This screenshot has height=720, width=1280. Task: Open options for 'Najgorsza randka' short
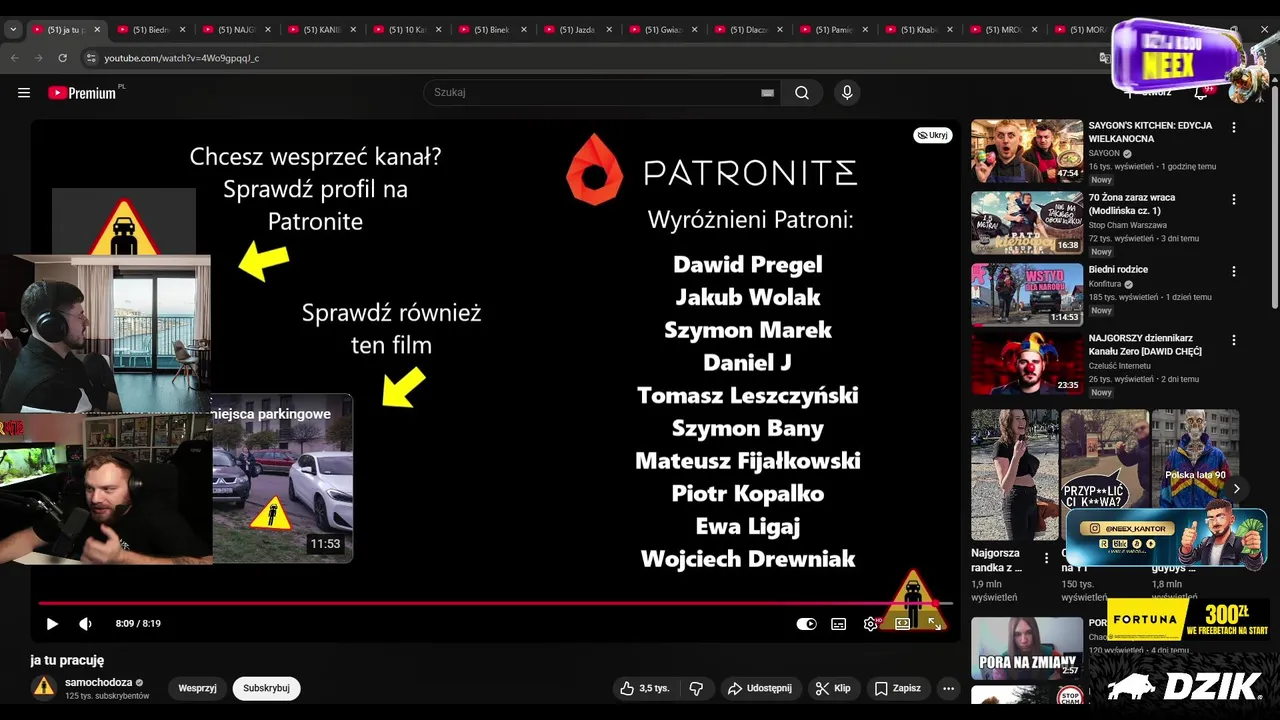[1047, 558]
